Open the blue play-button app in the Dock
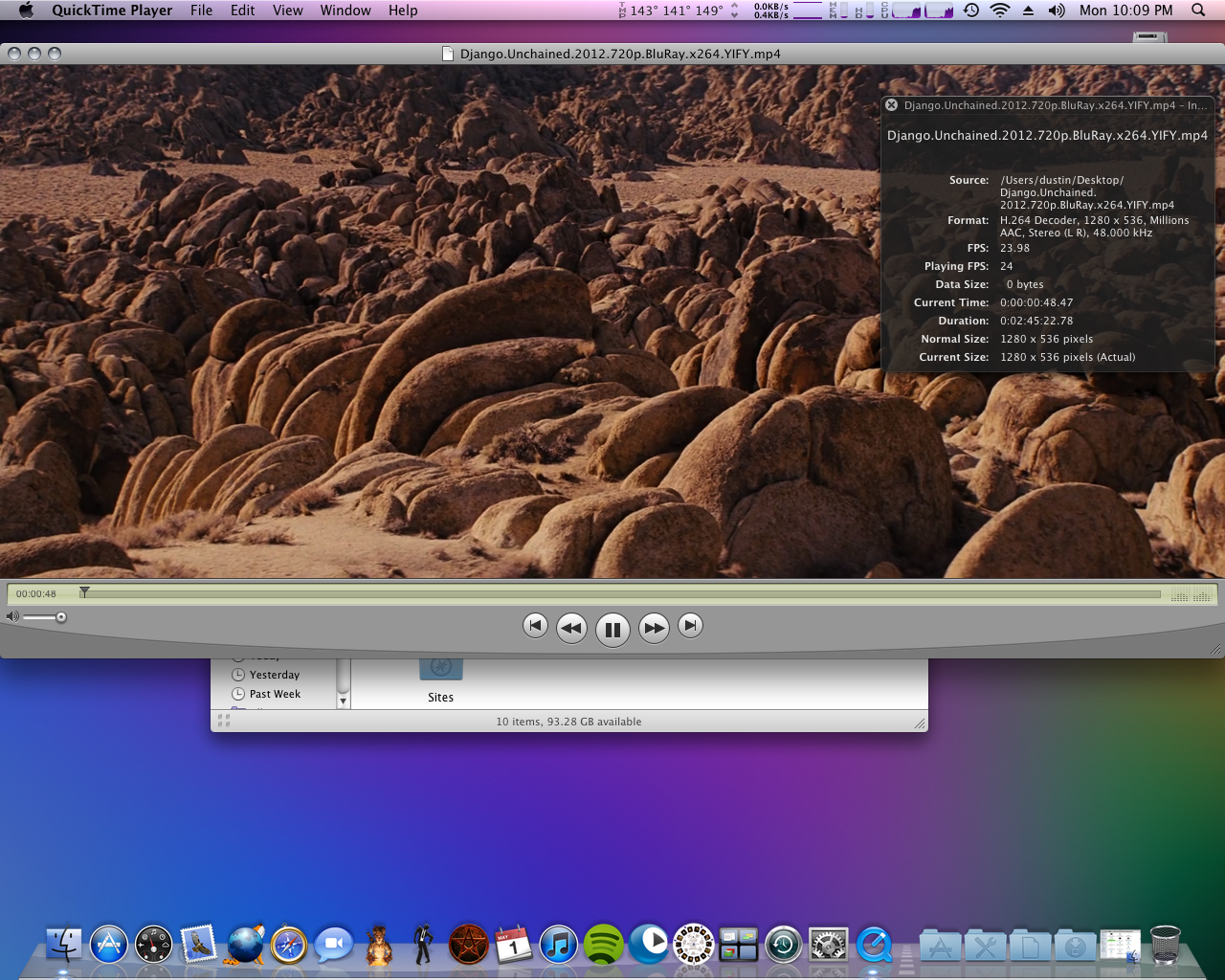Viewport: 1225px width, 980px height. (649, 945)
